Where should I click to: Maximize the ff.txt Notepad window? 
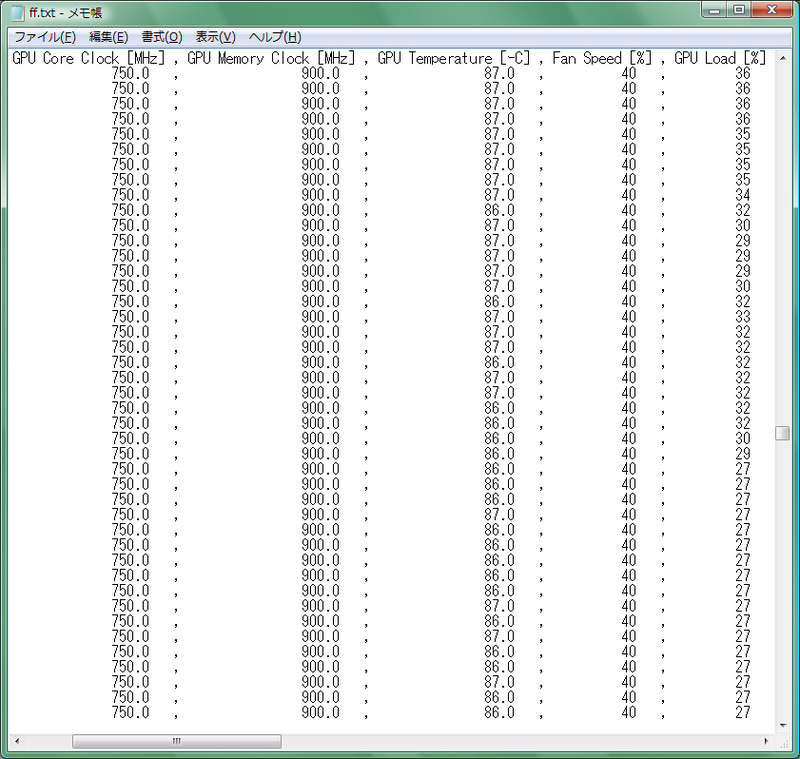738,10
